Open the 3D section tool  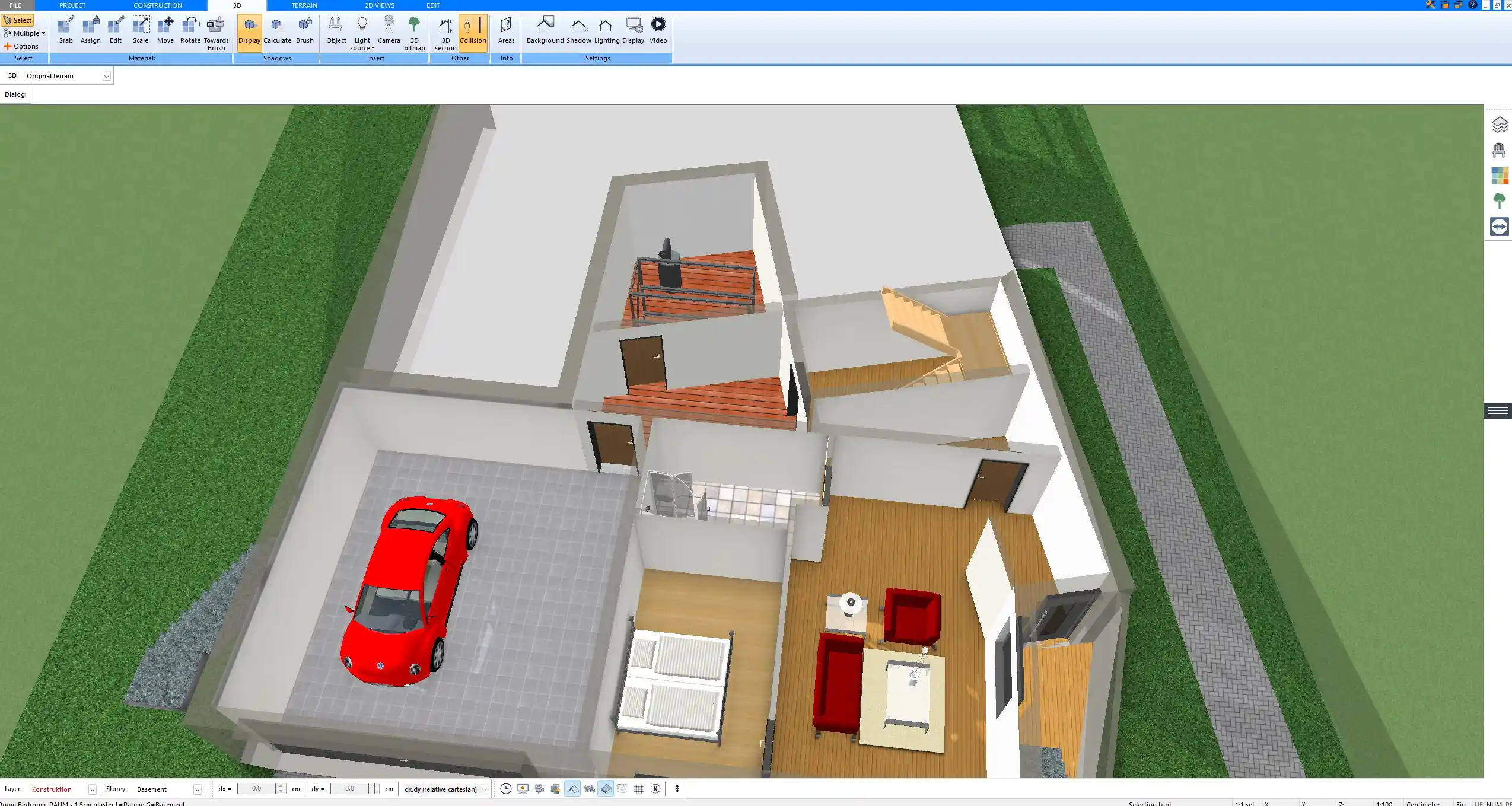(x=444, y=31)
